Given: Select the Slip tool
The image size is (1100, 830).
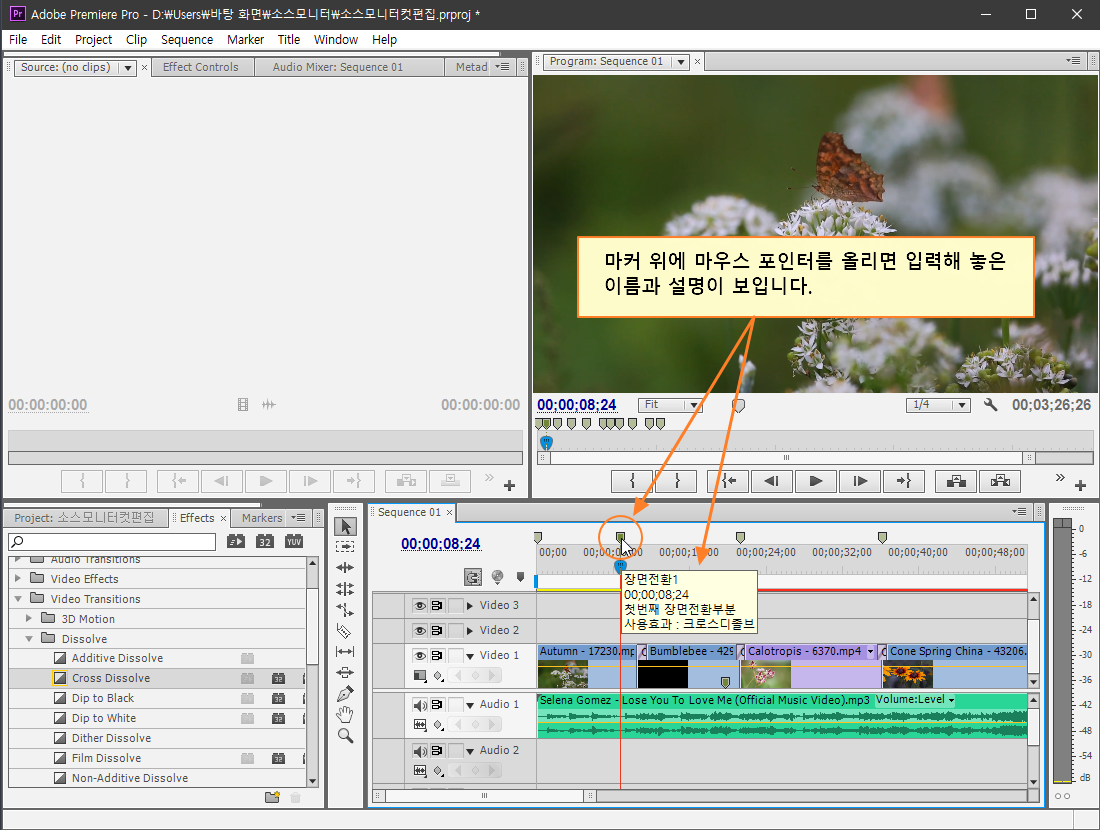Looking at the screenshot, I should pyautogui.click(x=345, y=652).
